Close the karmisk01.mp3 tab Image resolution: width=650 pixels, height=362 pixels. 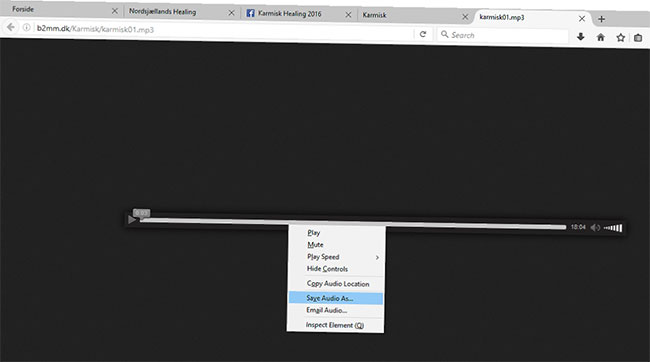click(x=582, y=18)
